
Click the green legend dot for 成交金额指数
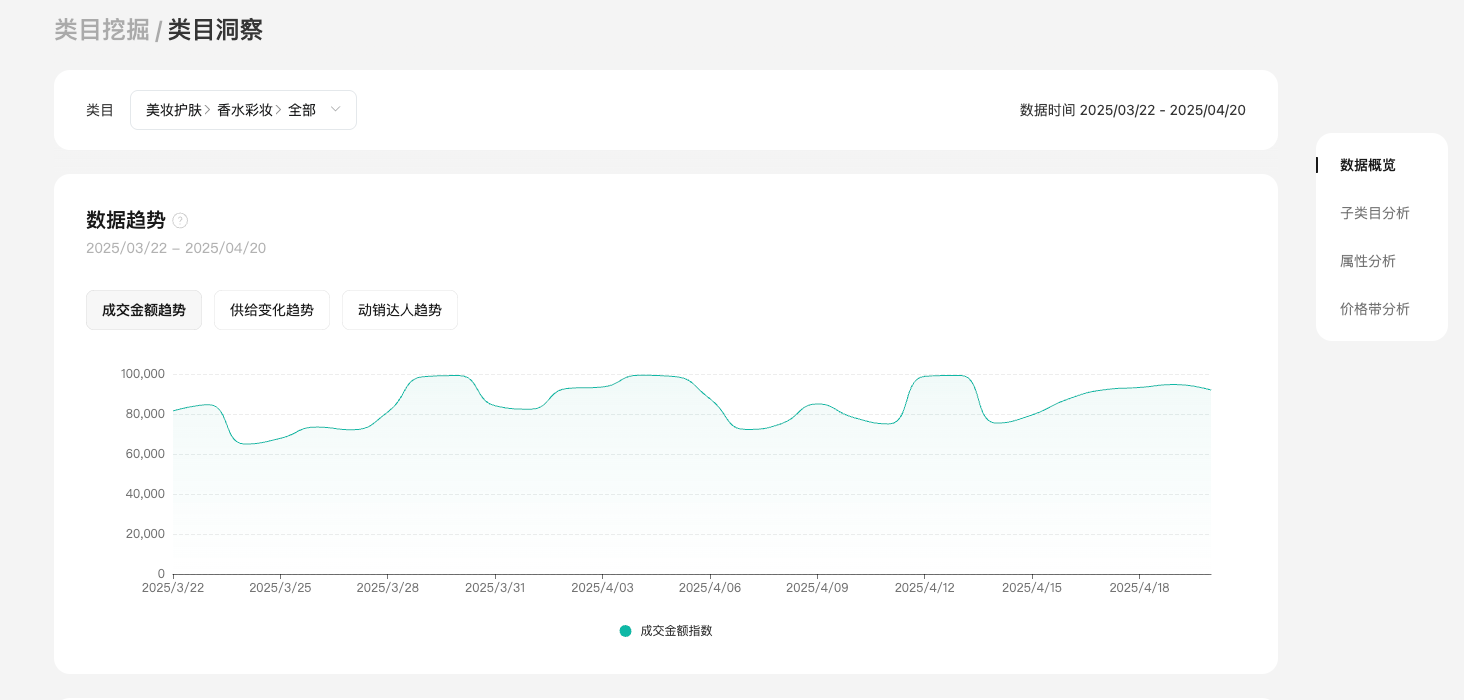[x=626, y=631]
